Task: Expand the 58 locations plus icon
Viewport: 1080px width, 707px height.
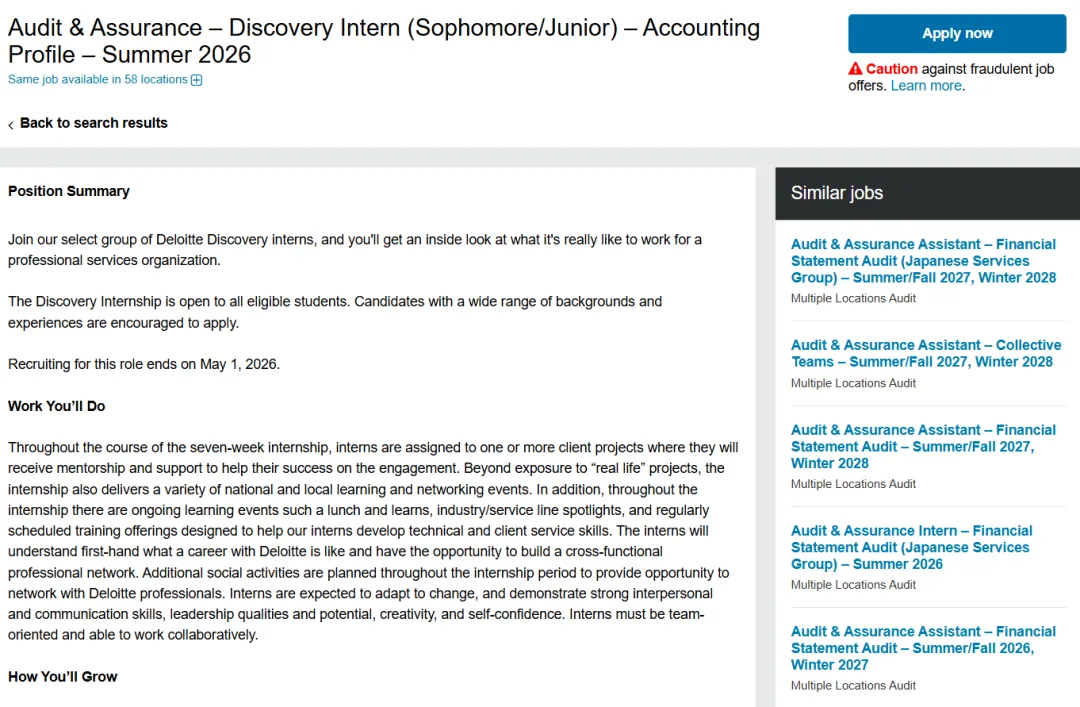Action: point(196,80)
